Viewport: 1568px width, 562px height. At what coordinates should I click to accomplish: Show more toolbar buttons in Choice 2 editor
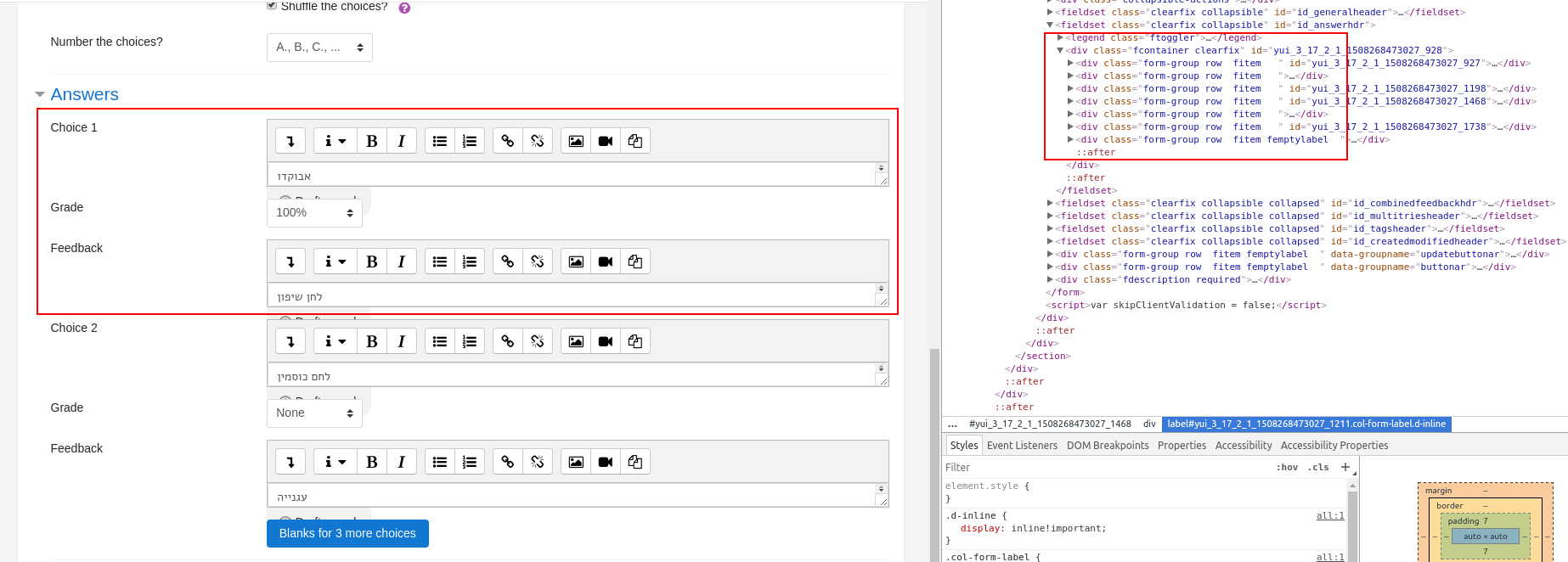[290, 341]
